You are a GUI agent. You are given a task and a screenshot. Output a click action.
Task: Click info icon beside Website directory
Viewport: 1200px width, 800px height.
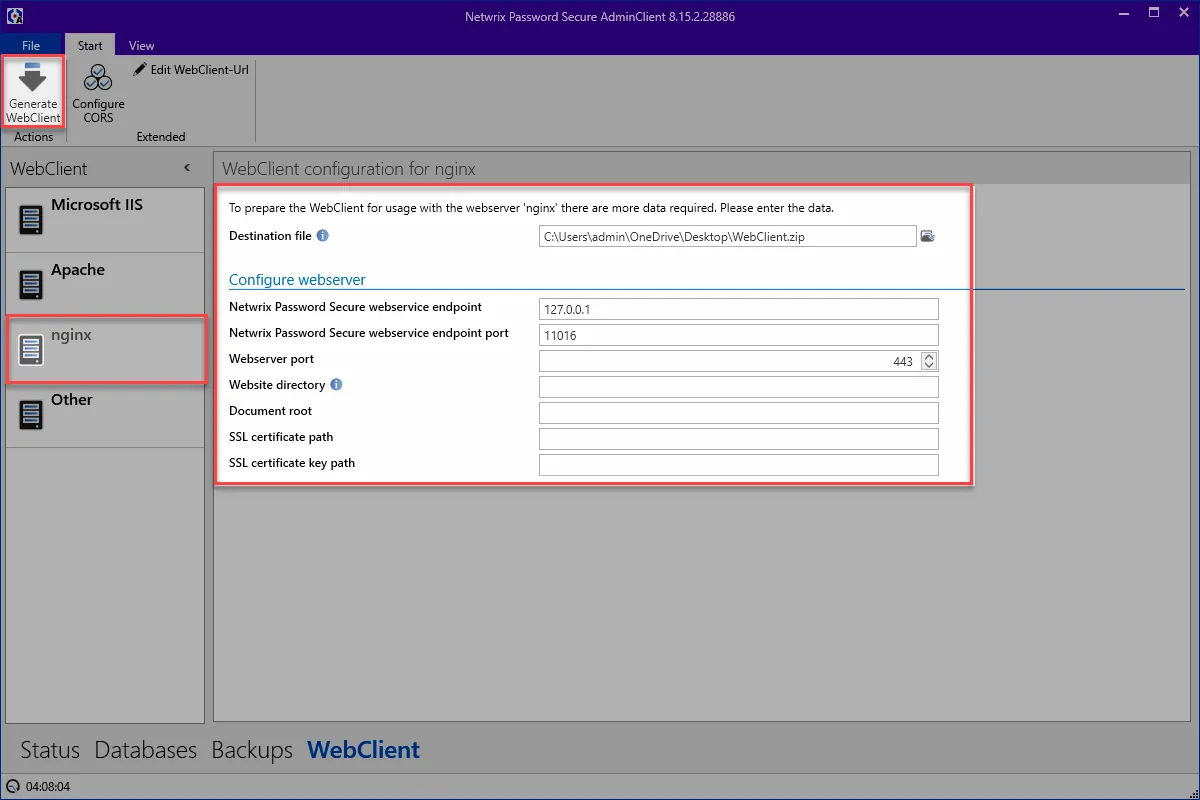(x=336, y=385)
